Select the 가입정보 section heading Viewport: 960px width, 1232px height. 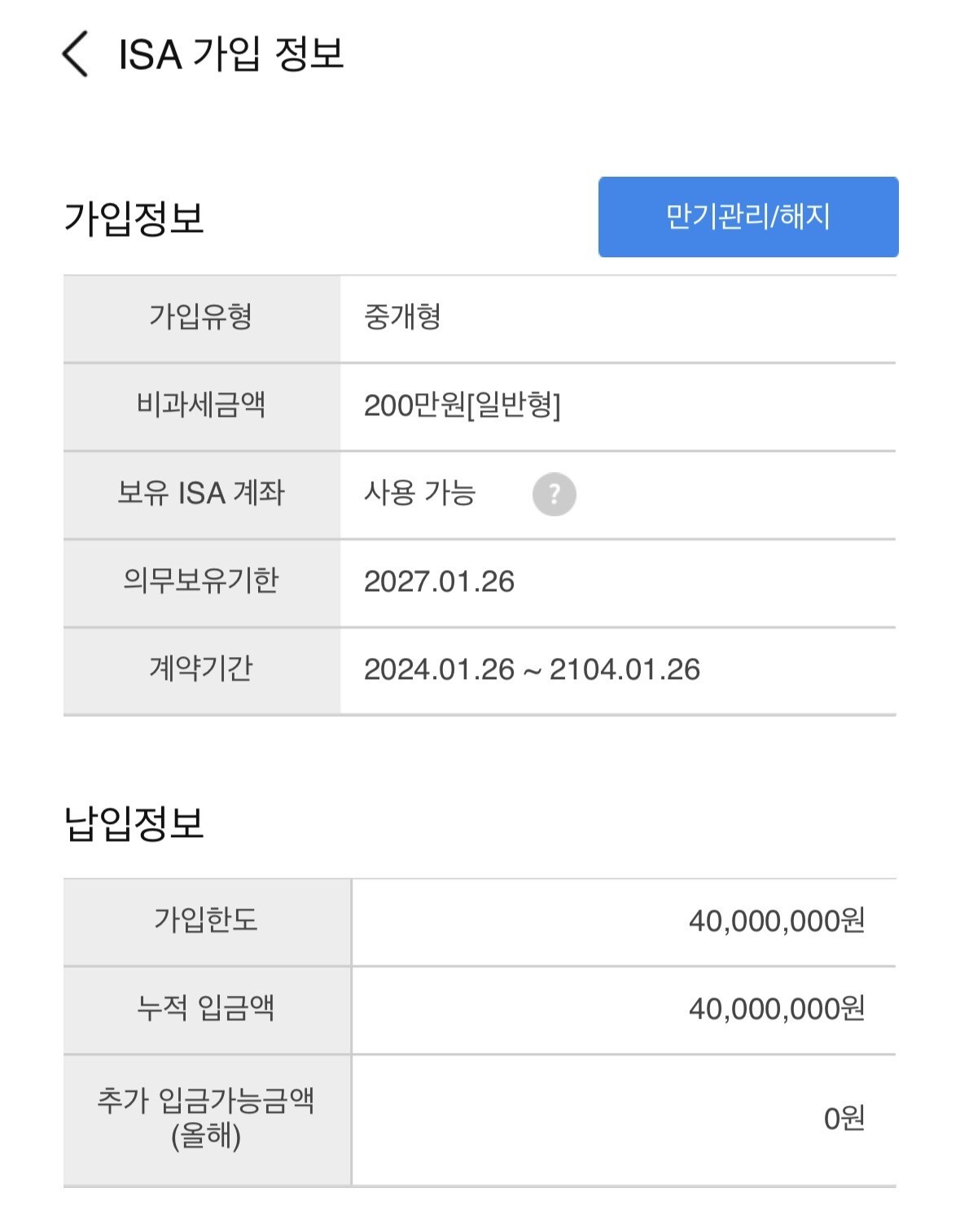134,218
